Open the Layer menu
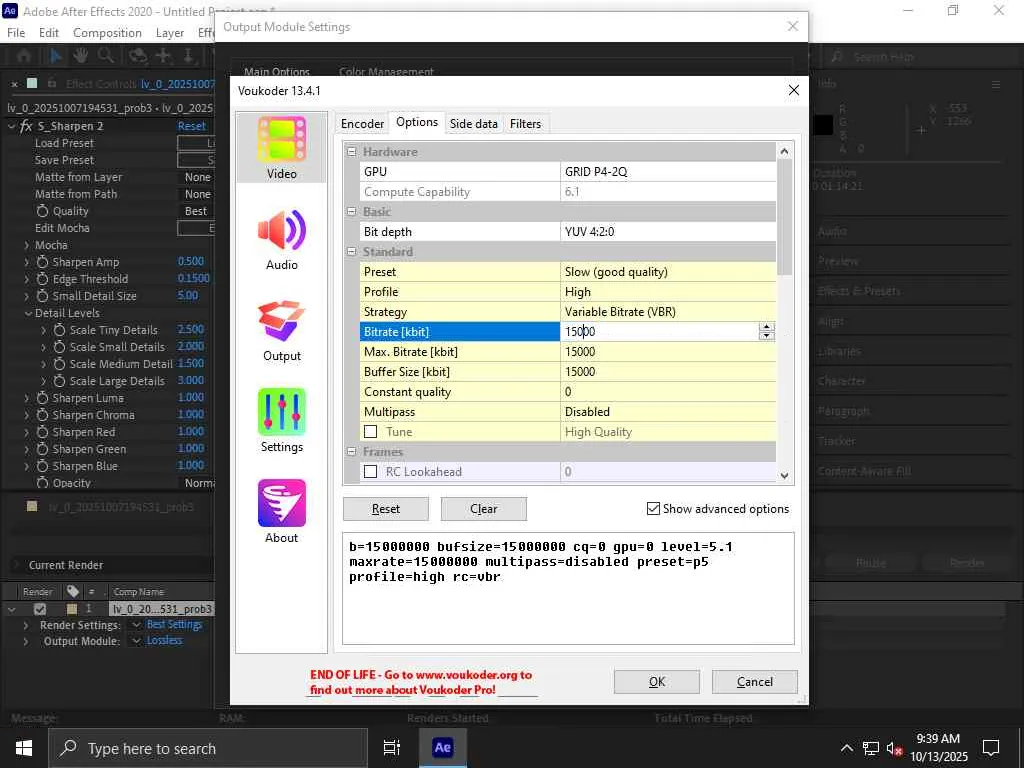 tap(170, 33)
